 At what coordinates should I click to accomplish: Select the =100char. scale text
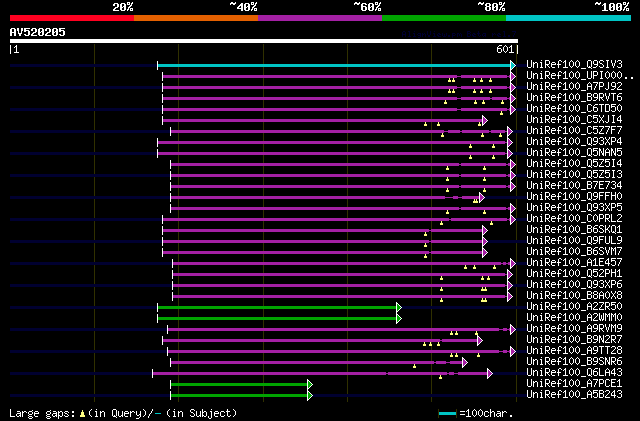click(486, 414)
